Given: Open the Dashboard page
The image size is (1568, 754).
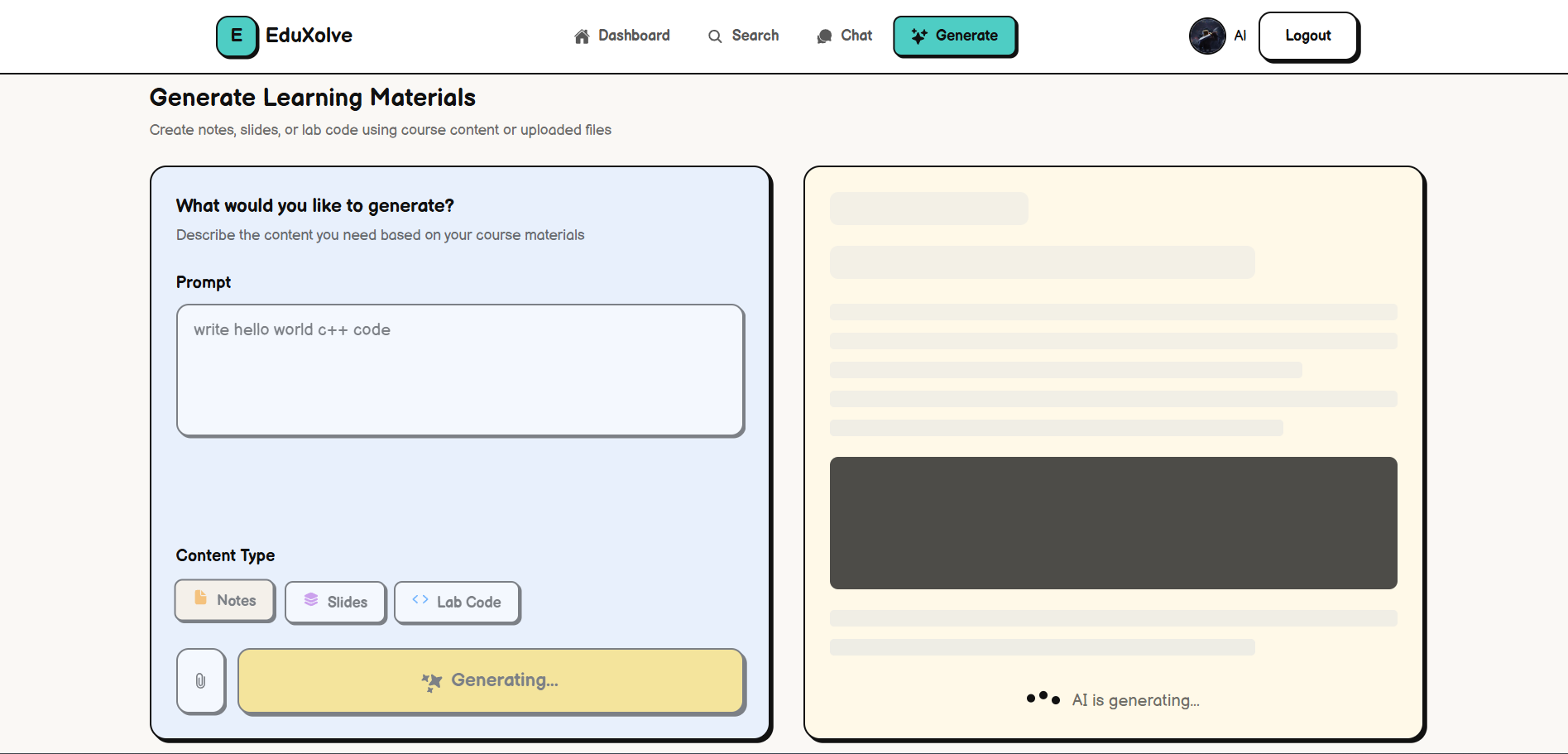Looking at the screenshot, I should 622,36.
